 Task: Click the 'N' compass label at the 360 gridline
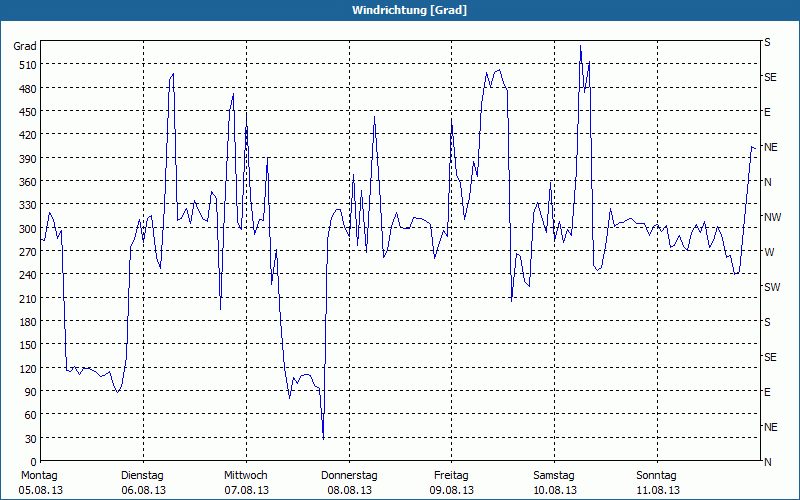coord(767,182)
